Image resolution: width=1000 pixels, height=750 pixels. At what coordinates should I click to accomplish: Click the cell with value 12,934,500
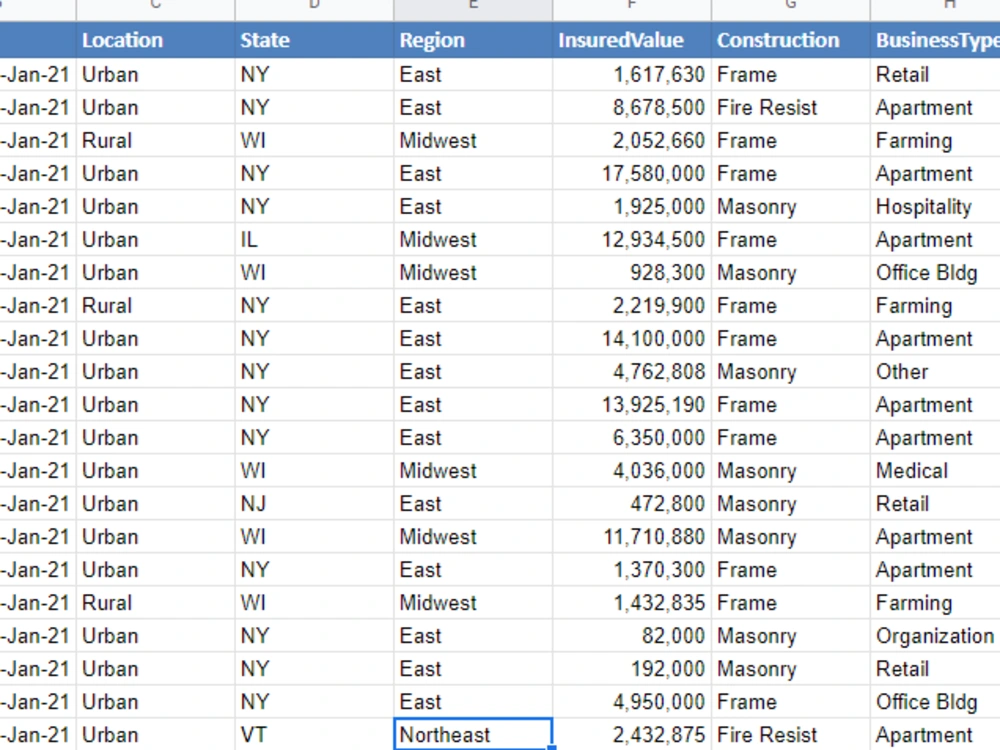[x=631, y=240]
